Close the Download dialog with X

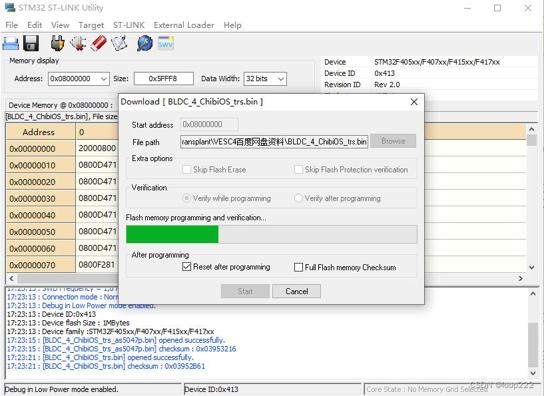pos(414,102)
